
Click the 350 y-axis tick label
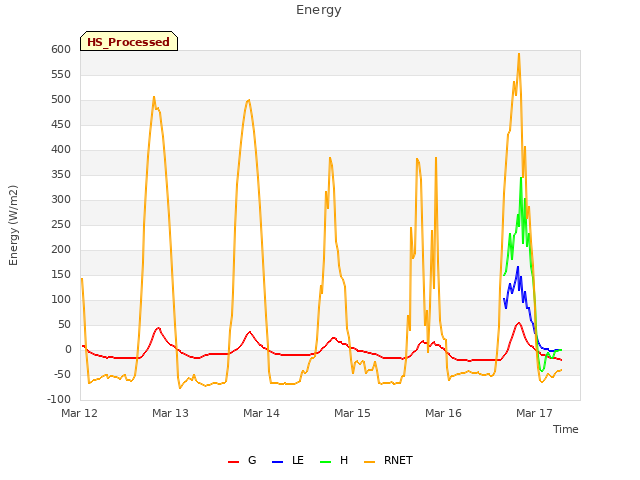pyautogui.click(x=61, y=175)
